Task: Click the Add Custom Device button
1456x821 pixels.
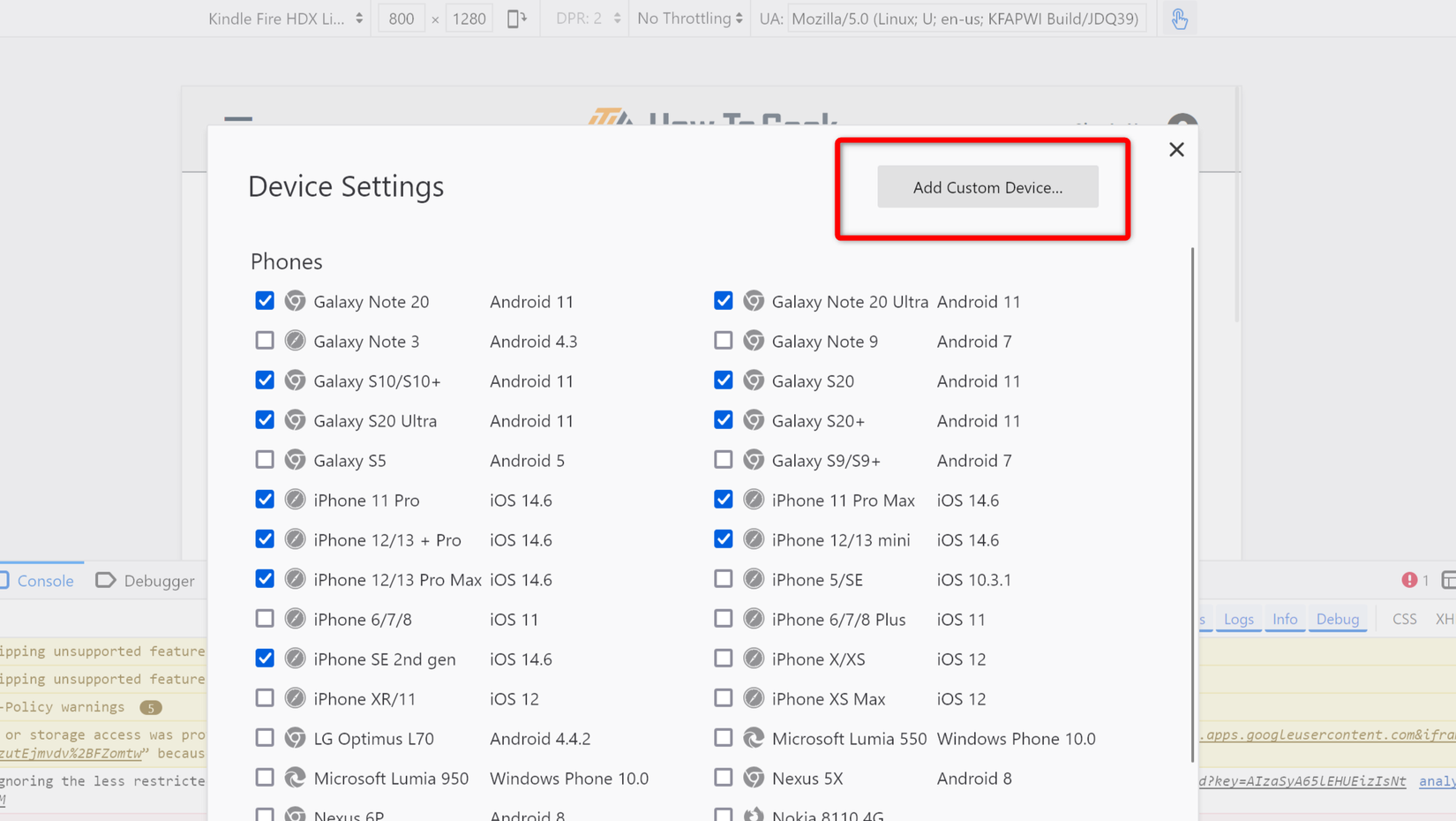Action: 987,186
